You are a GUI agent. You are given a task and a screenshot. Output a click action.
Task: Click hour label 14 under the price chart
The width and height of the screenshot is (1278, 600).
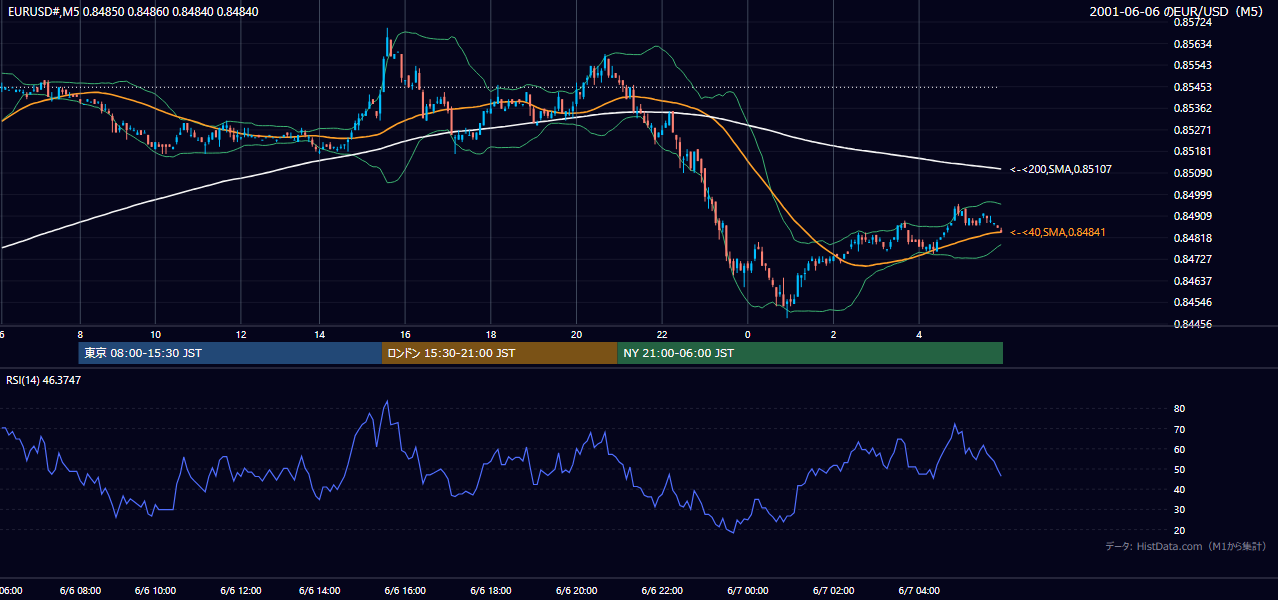[319, 334]
